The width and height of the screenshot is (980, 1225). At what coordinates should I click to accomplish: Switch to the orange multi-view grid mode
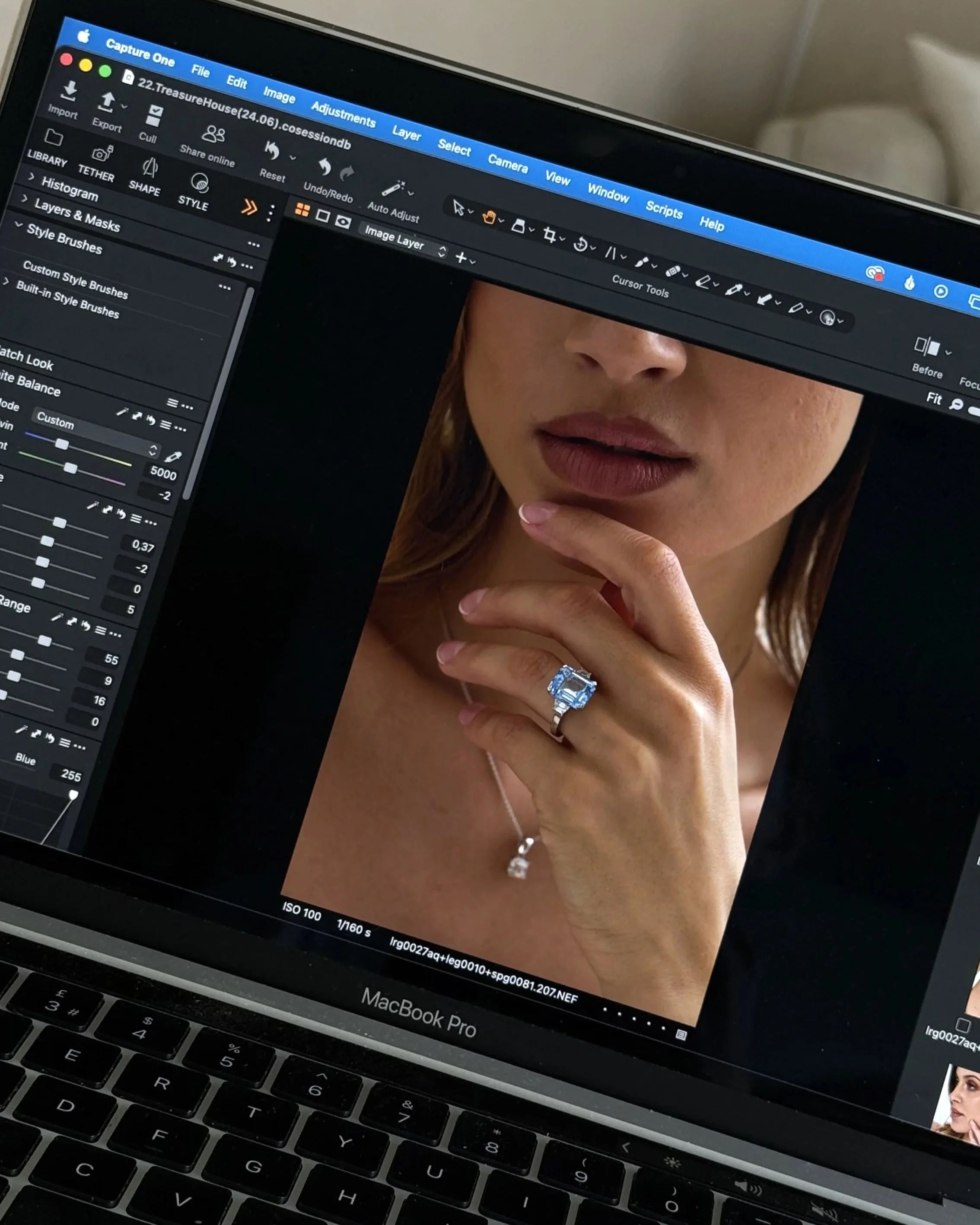point(302,210)
